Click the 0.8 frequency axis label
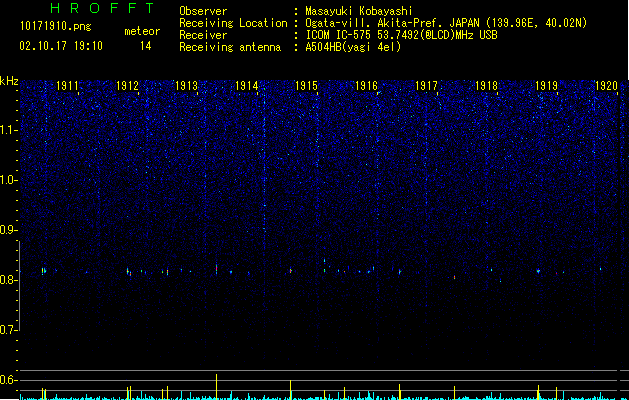This screenshot has width=629, height=400. tap(9, 280)
